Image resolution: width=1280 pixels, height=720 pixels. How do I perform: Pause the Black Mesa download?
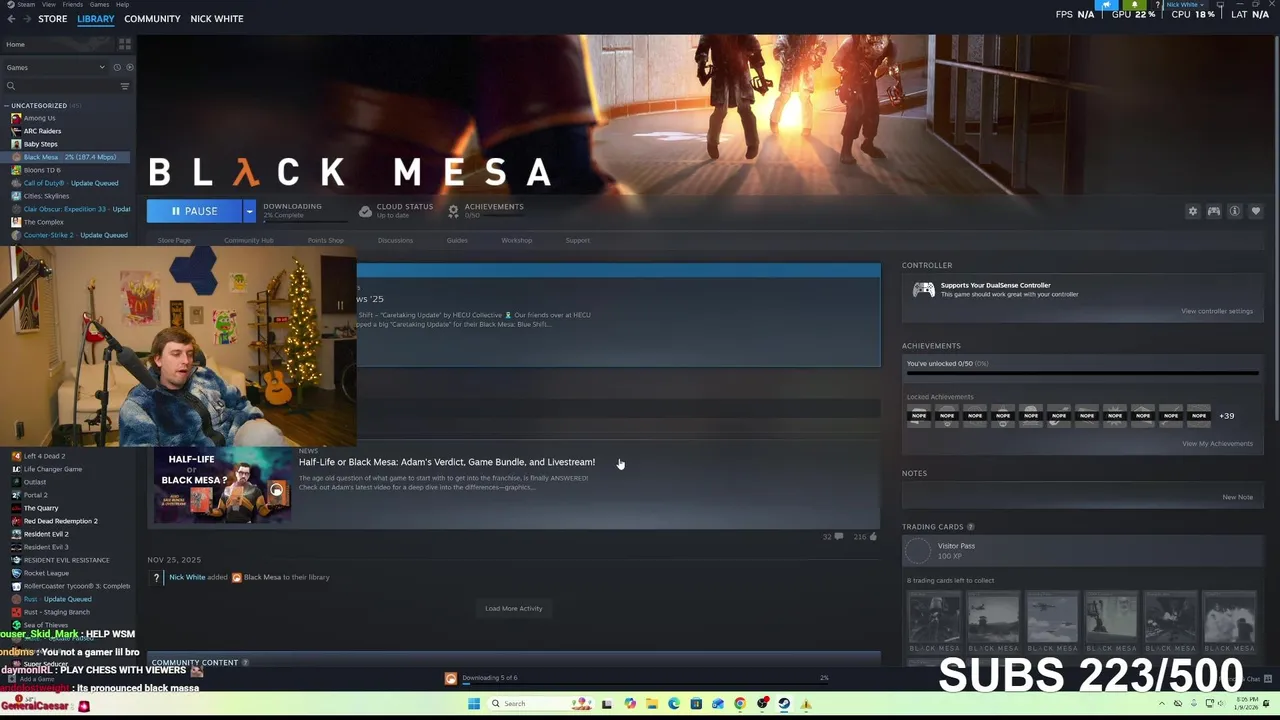click(x=194, y=211)
